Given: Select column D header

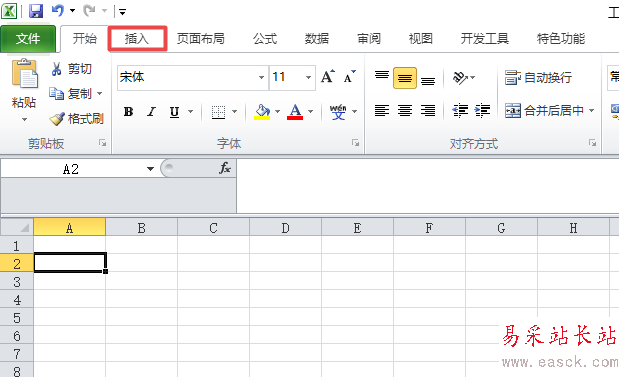Looking at the screenshot, I should tap(285, 228).
